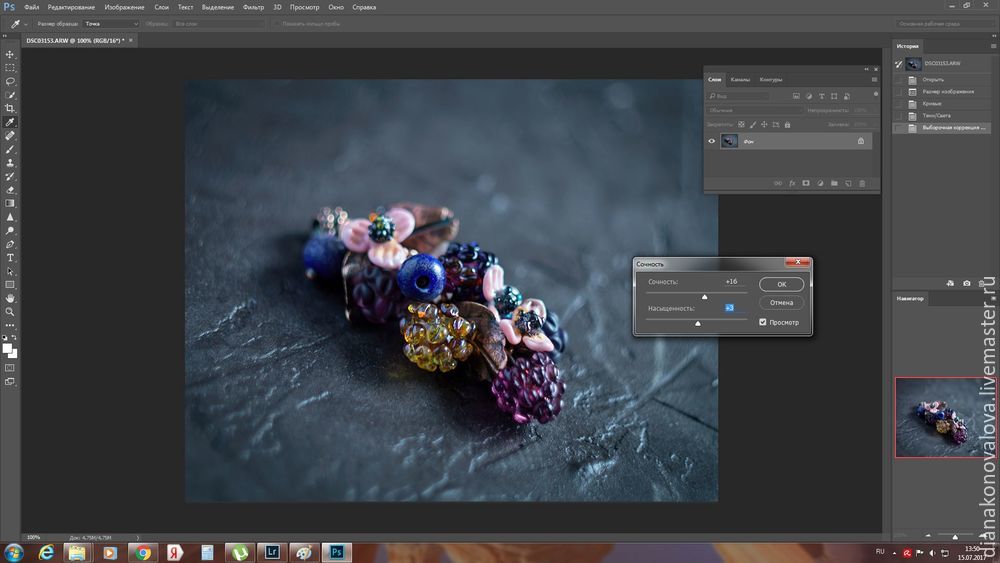Switch to the Контуры tab
This screenshot has width=1000, height=563.
point(770,80)
